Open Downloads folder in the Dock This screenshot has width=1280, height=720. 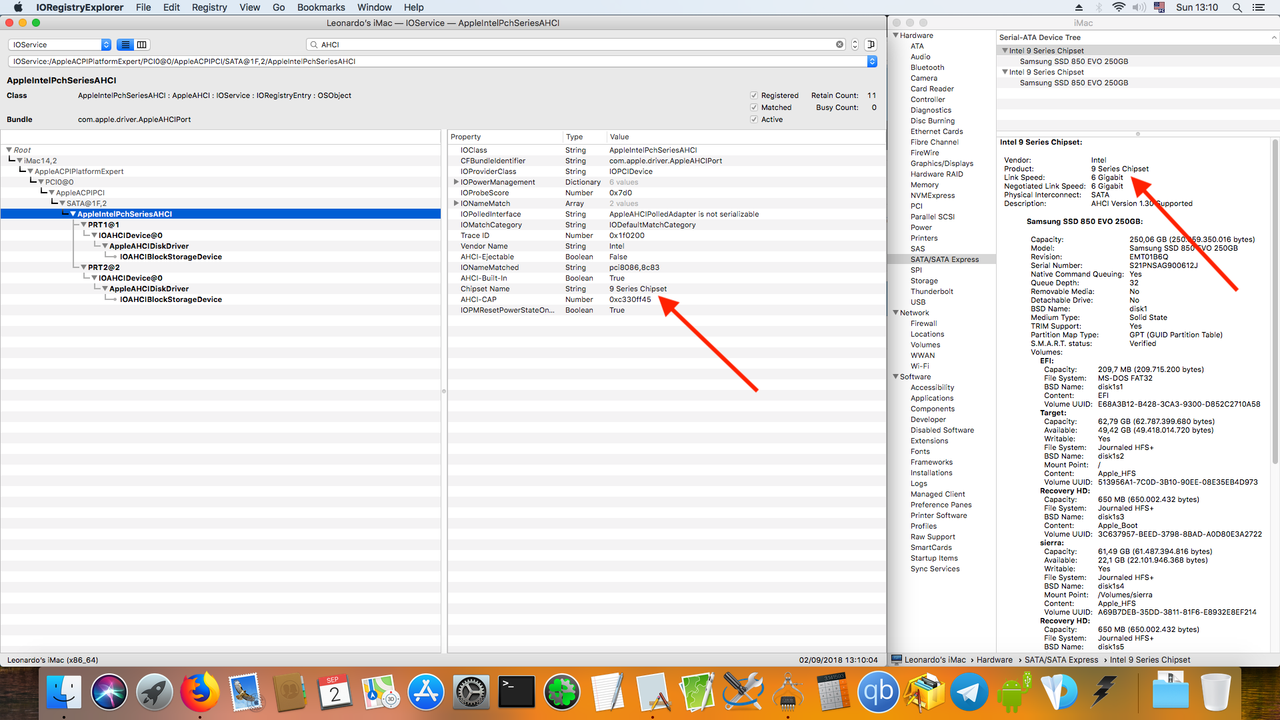pyautogui.click(x=1169, y=692)
